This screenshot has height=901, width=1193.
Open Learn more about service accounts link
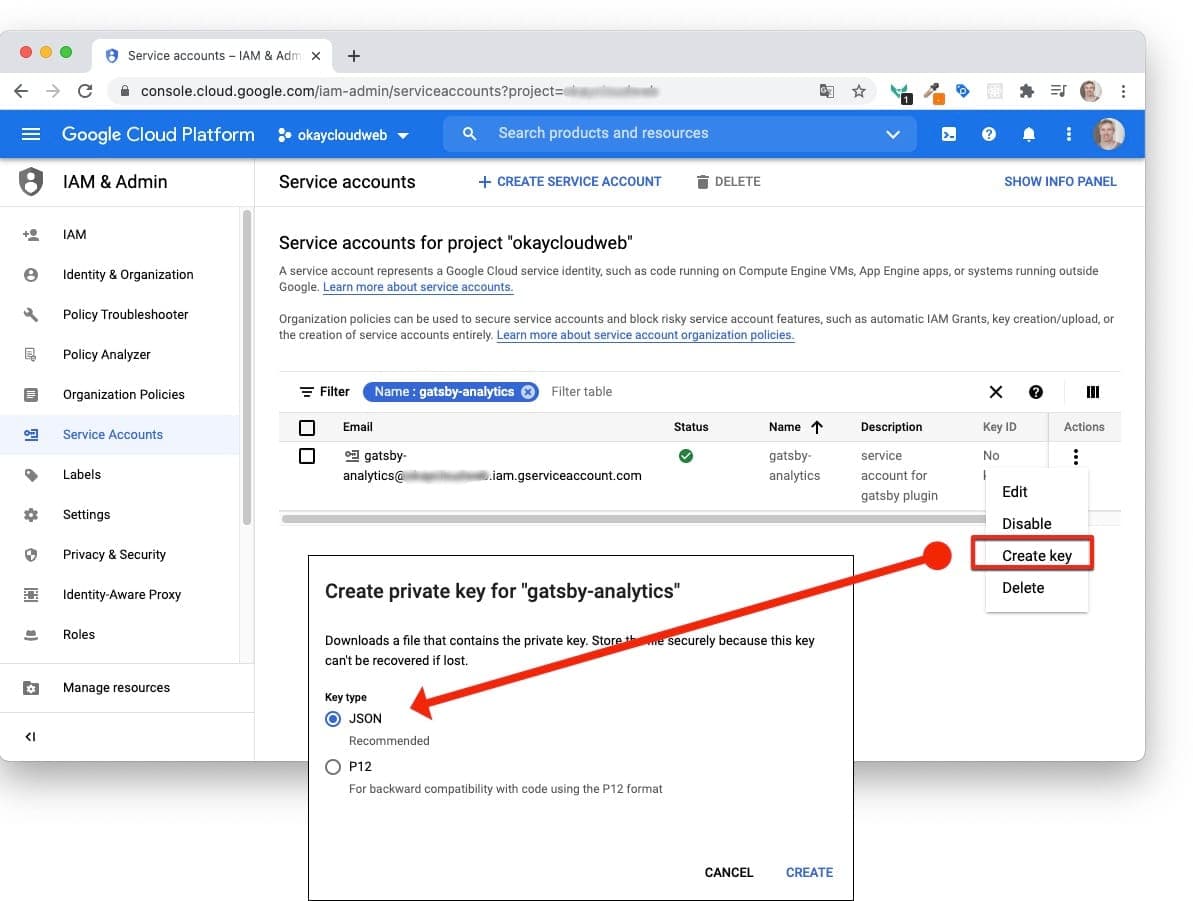pyautogui.click(x=418, y=287)
